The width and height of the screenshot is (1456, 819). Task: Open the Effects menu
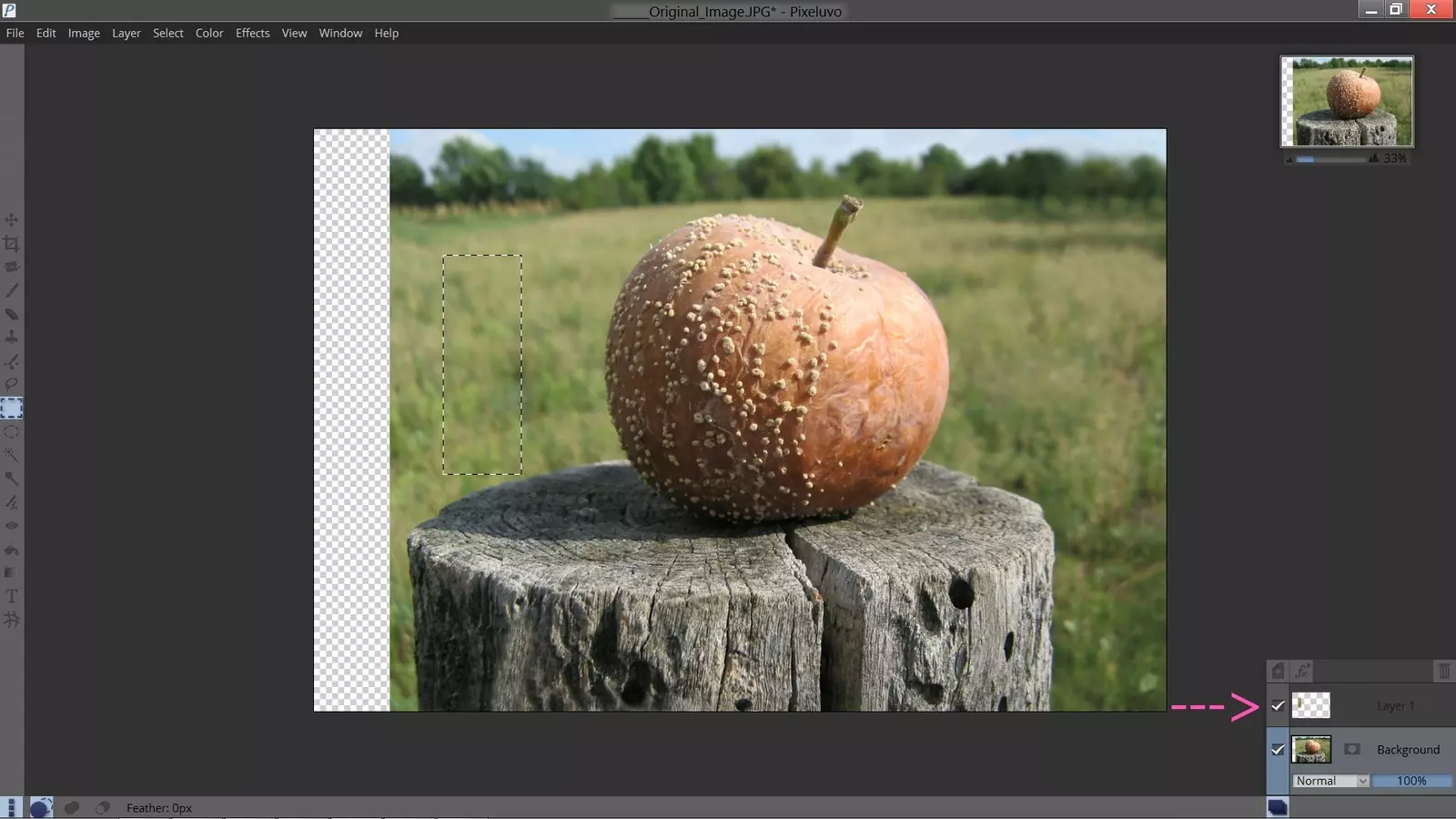(252, 33)
